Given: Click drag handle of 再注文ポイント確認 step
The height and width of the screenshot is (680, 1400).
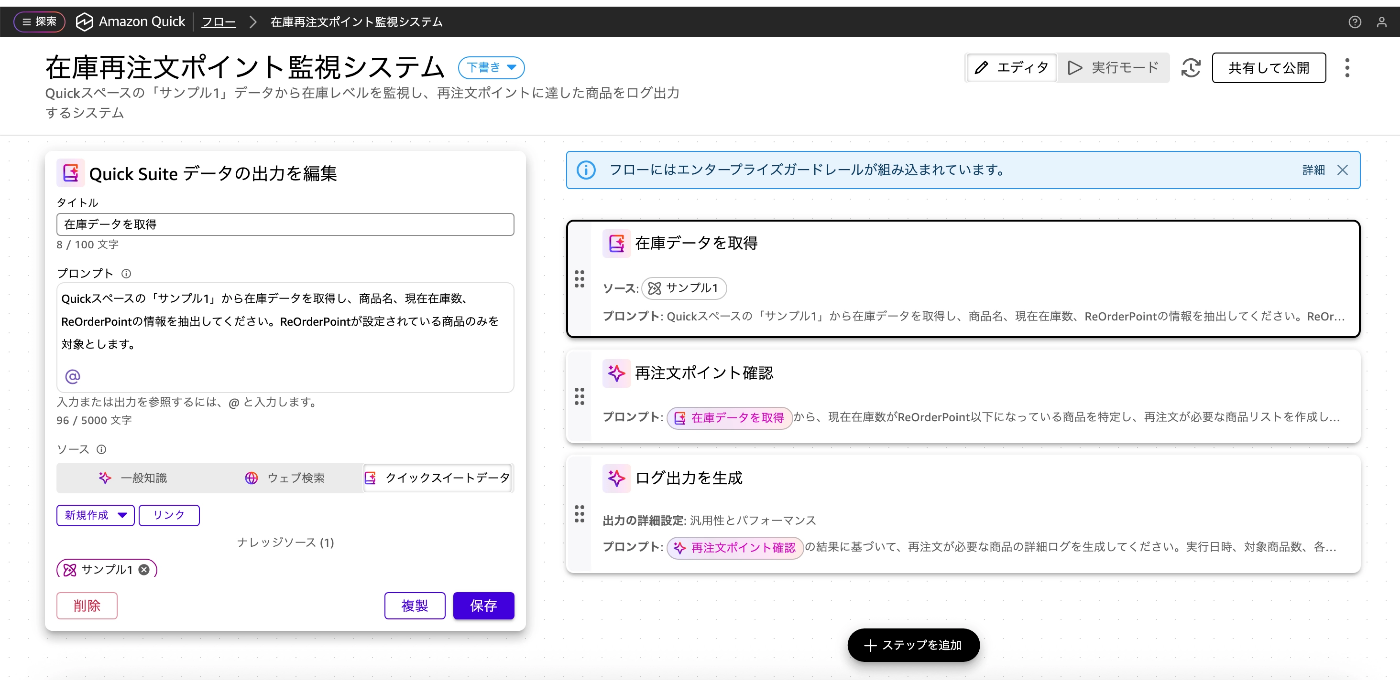Looking at the screenshot, I should (x=579, y=396).
